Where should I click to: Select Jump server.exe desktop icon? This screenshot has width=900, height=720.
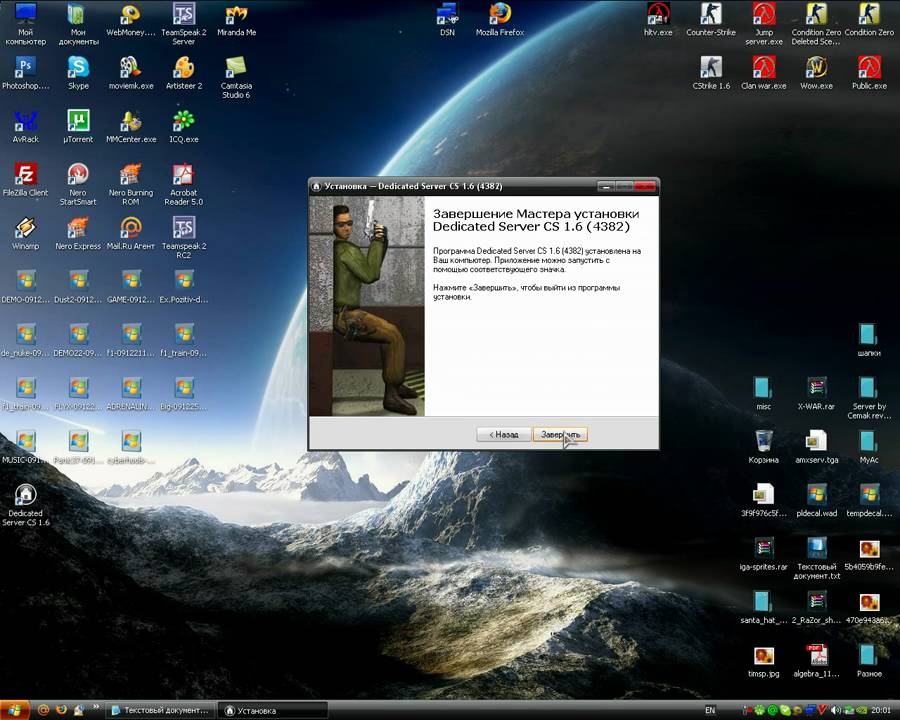coord(763,24)
